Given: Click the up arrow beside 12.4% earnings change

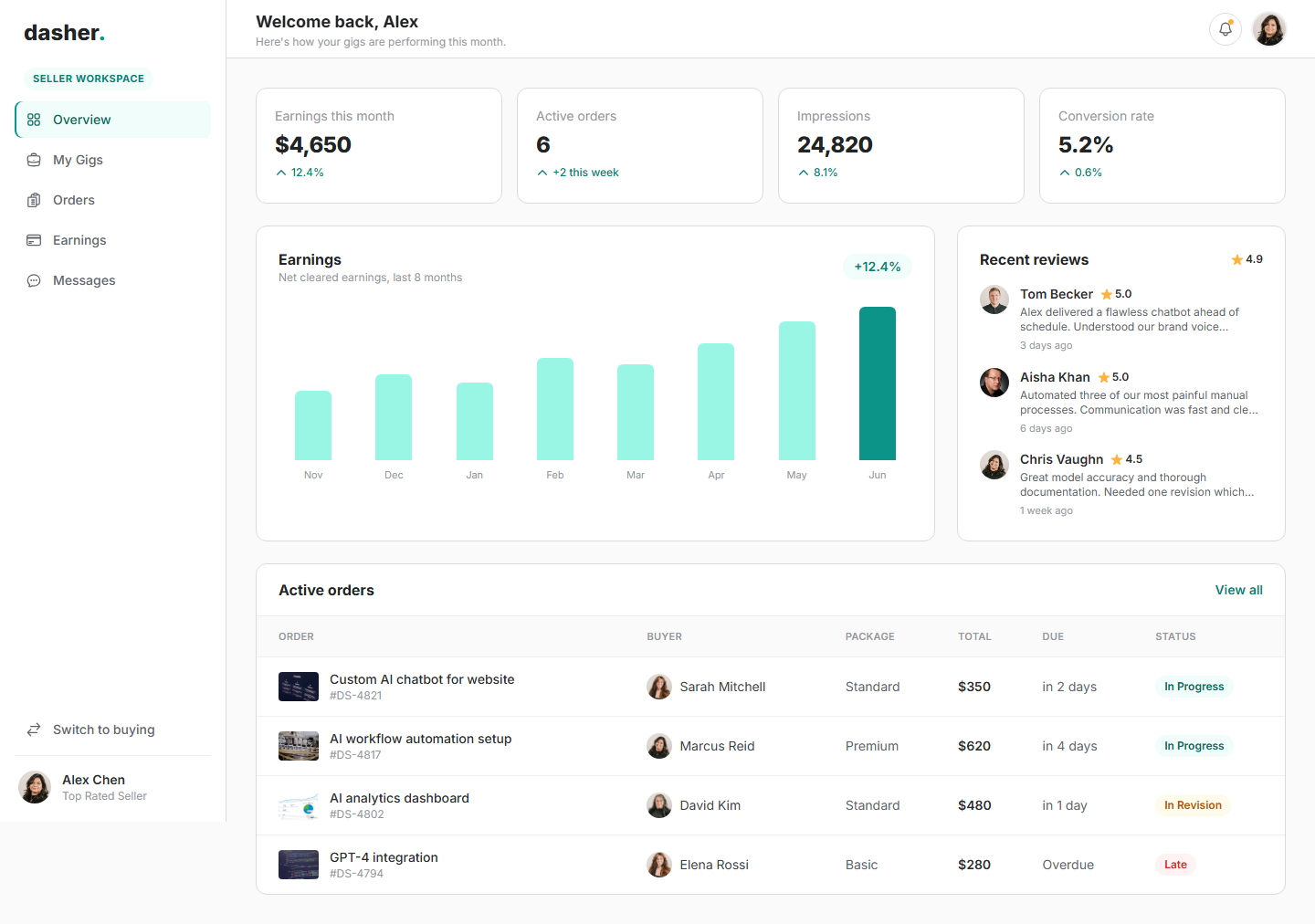Looking at the screenshot, I should click(281, 173).
